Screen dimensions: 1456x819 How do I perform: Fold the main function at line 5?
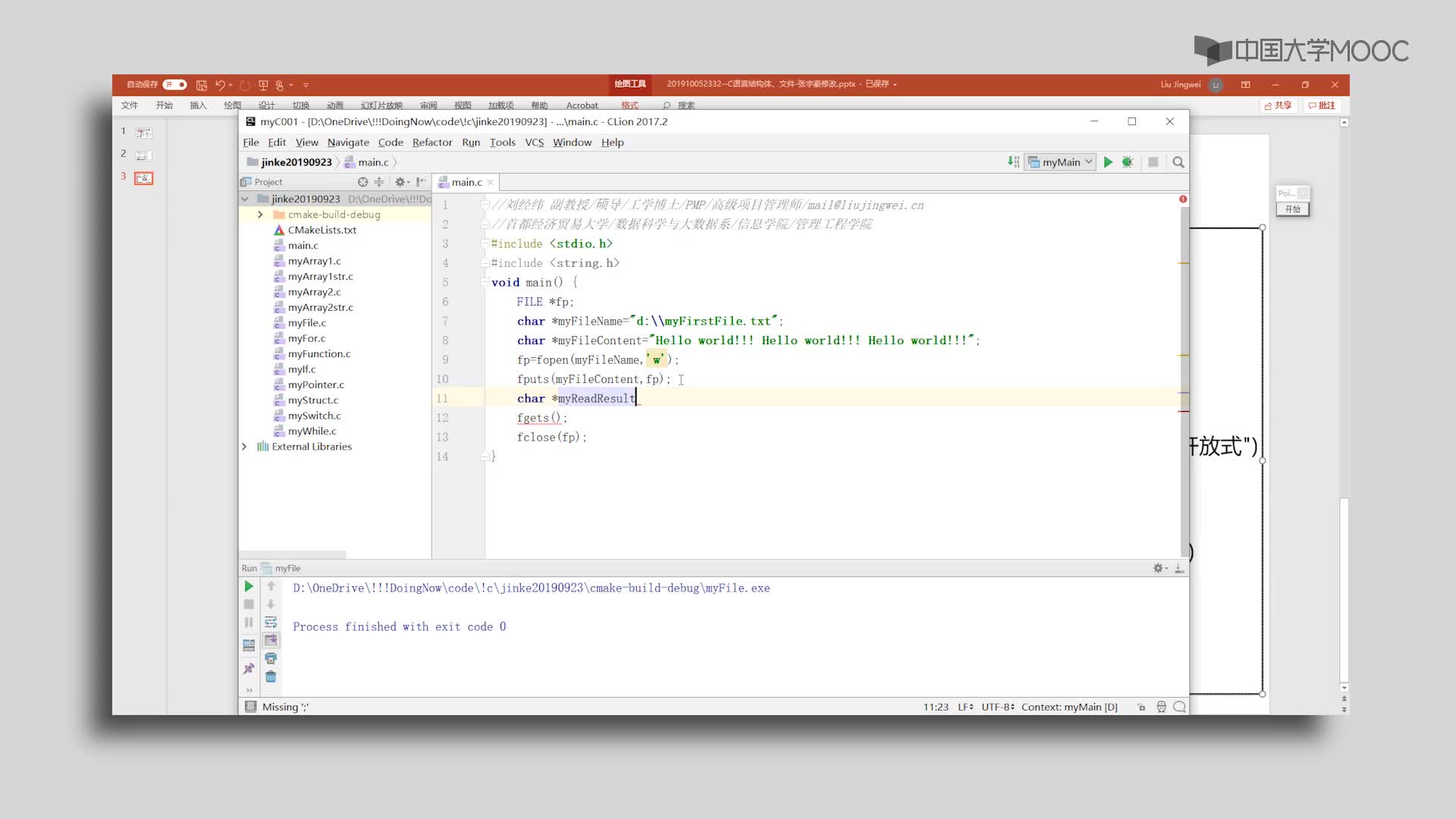coord(485,282)
